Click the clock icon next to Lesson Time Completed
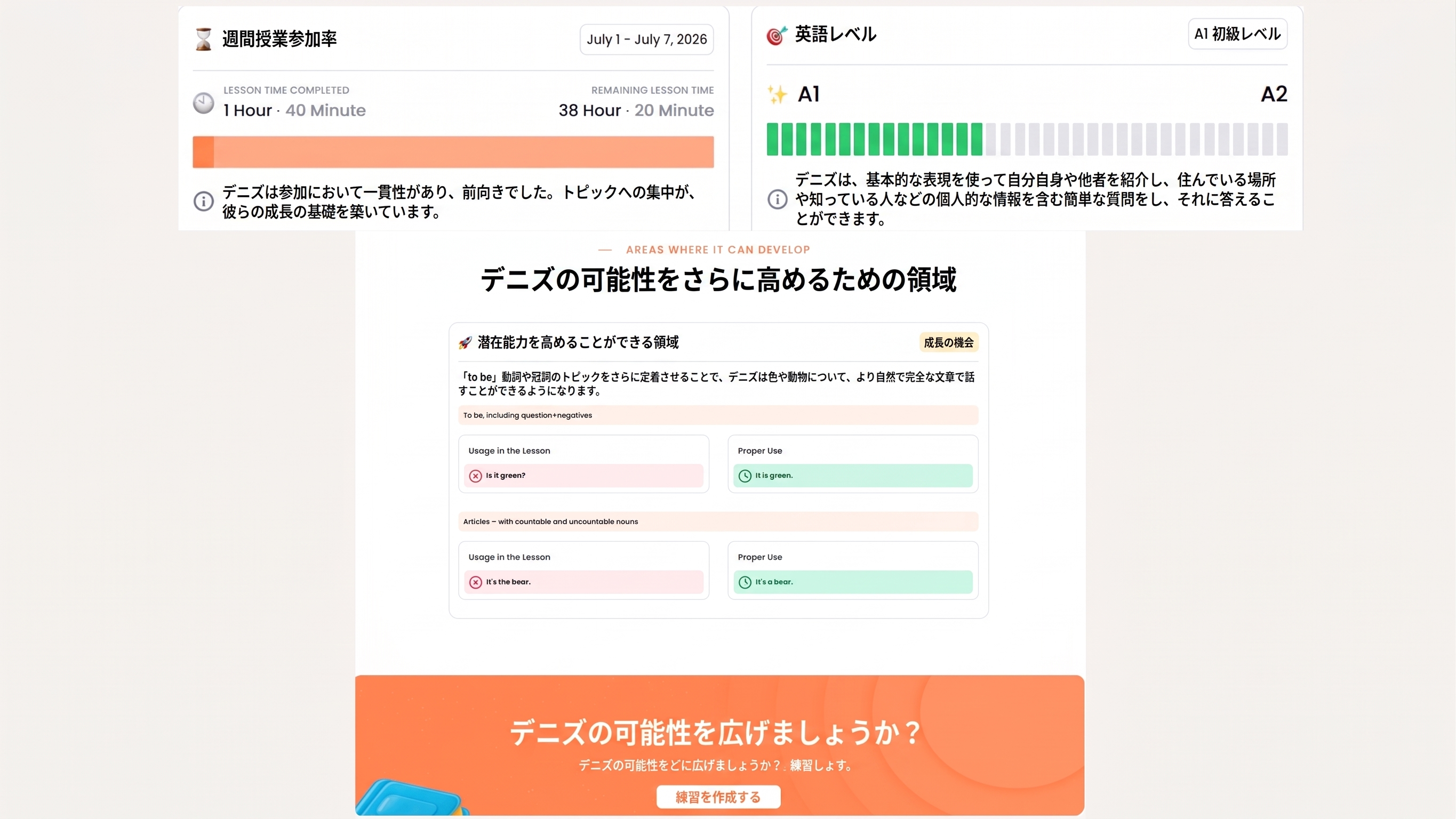1456x819 pixels. coord(204,103)
